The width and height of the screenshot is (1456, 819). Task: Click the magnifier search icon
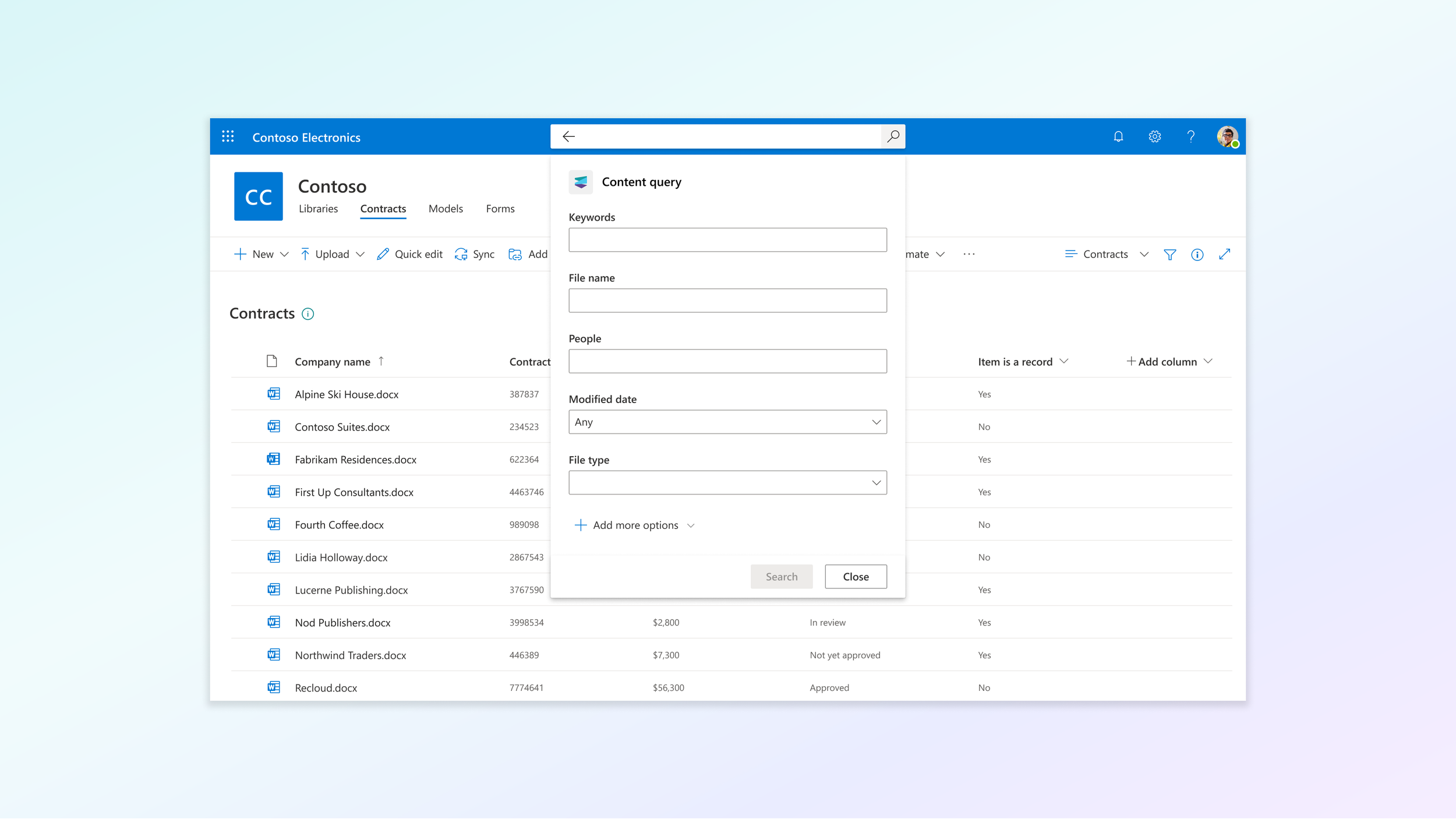point(893,136)
